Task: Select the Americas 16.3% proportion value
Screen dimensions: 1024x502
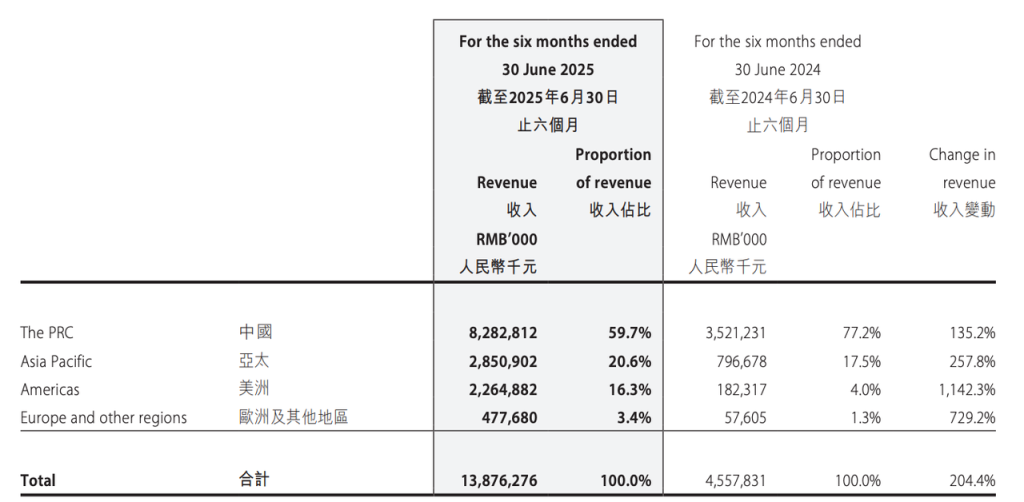Action: coord(626,390)
